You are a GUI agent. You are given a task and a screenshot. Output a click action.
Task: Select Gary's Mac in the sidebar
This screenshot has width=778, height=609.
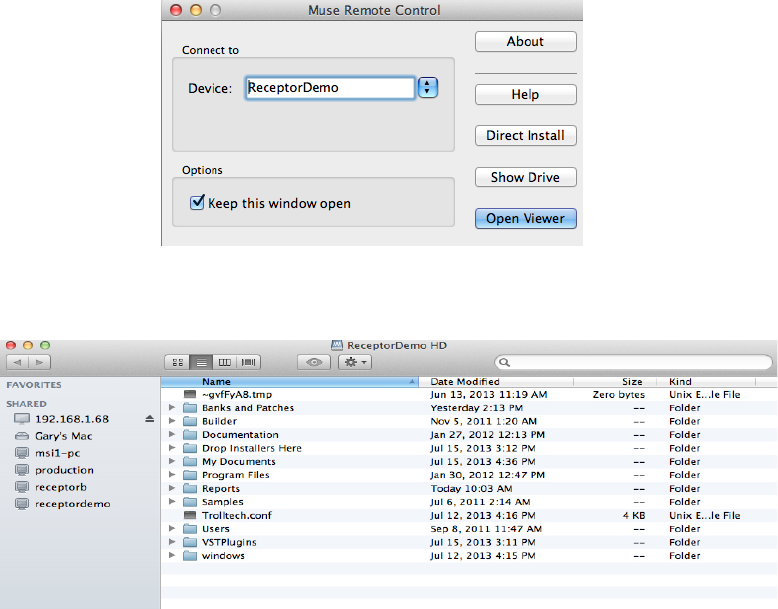click(64, 436)
